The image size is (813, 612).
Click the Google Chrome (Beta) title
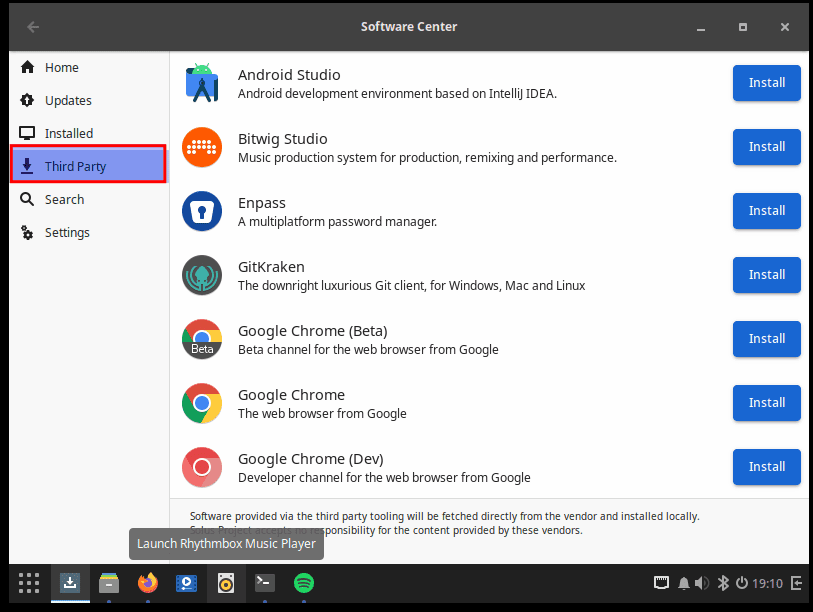(313, 331)
